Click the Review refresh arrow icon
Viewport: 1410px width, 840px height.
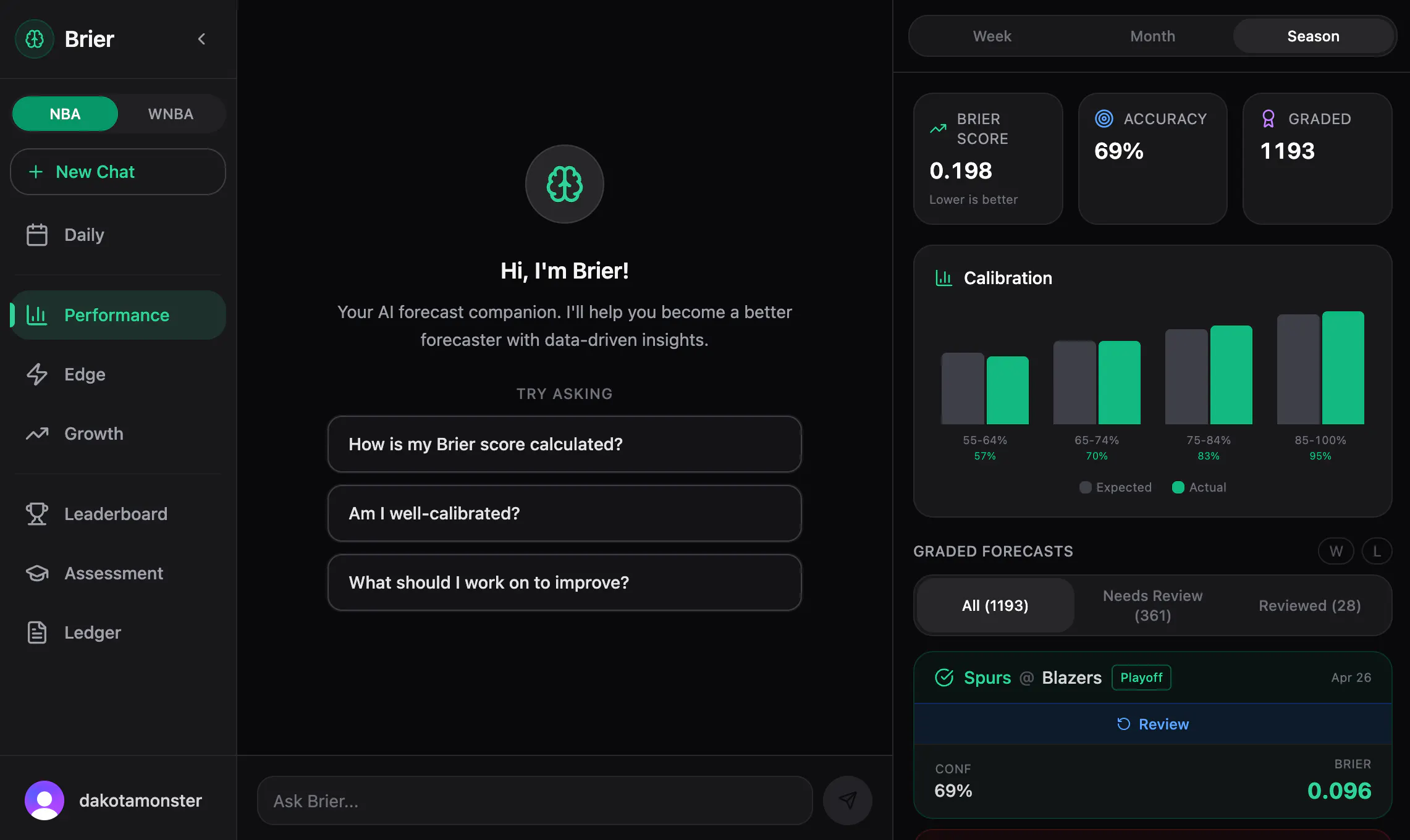1123,724
